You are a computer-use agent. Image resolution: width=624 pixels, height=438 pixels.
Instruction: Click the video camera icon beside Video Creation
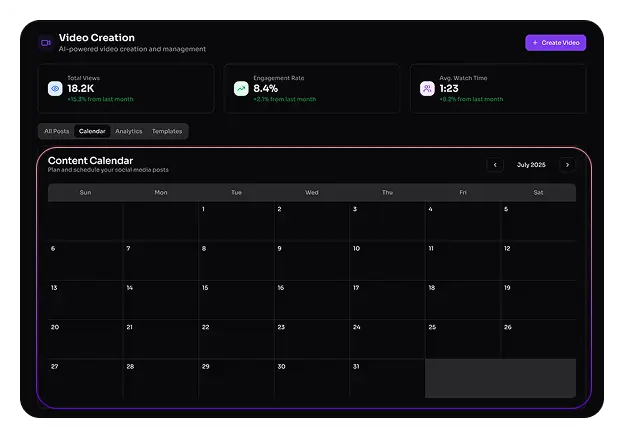point(45,43)
